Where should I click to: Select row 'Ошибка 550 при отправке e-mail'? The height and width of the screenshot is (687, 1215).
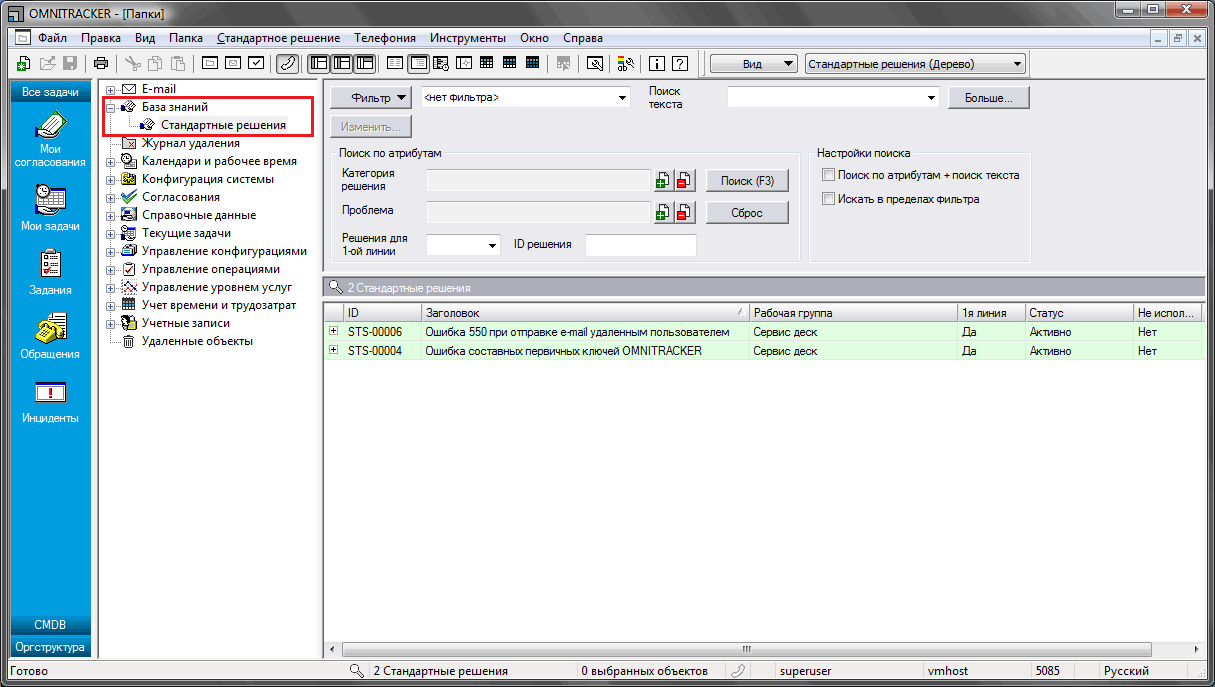click(x=762, y=332)
